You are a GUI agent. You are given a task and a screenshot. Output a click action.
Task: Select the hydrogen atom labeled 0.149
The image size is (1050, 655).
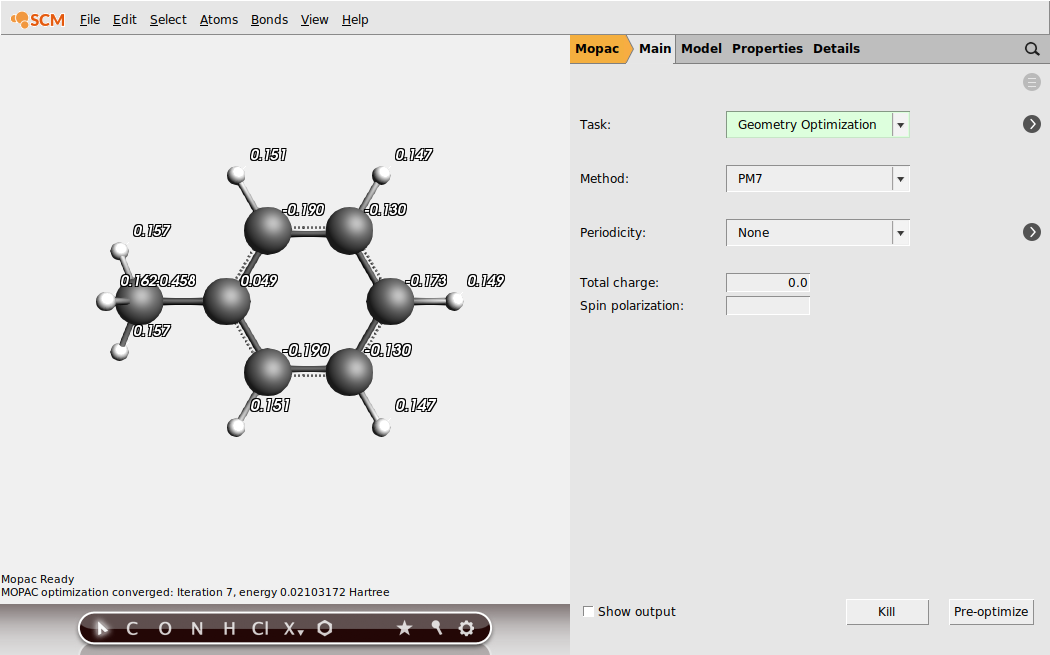tap(455, 301)
